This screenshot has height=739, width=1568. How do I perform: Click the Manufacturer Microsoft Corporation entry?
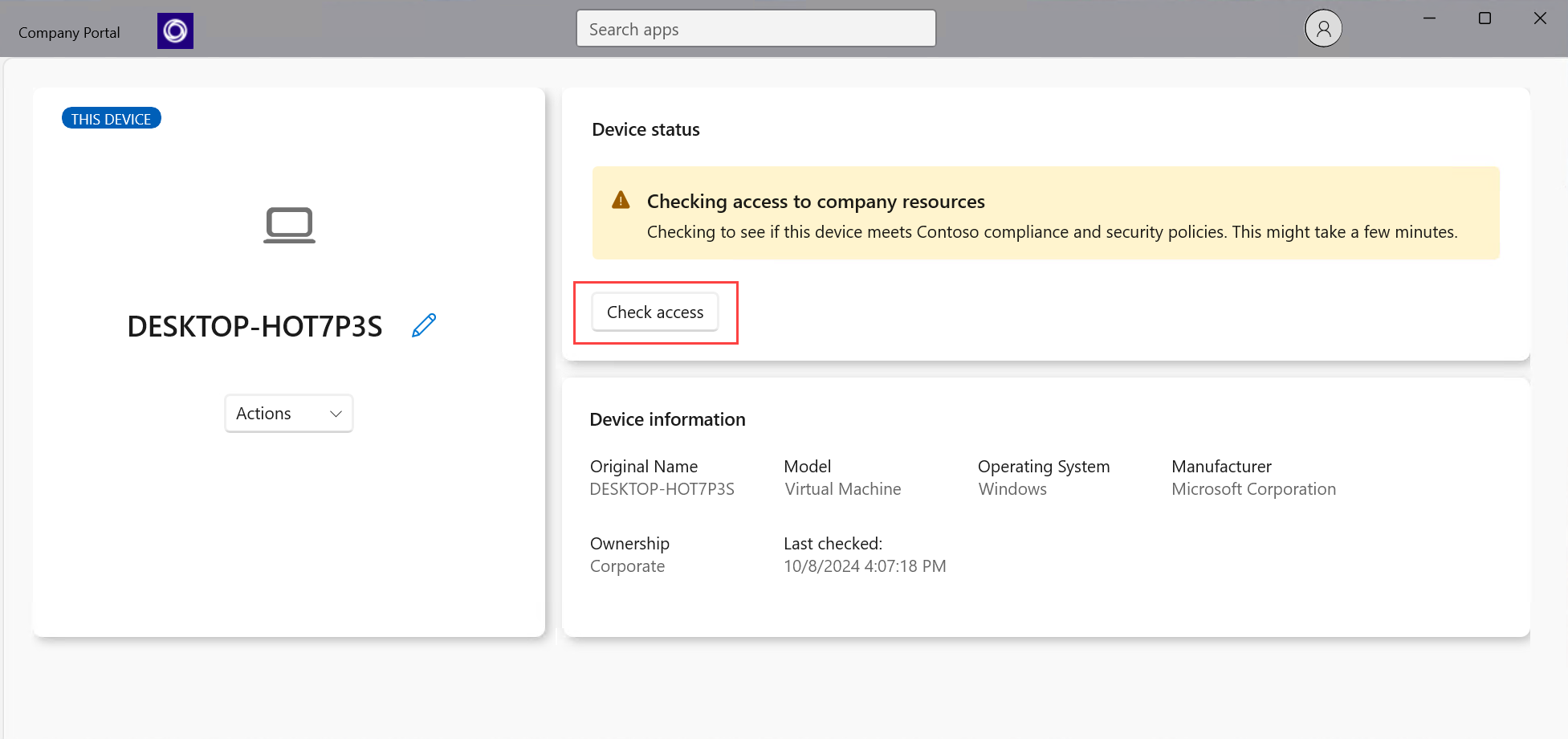pyautogui.click(x=1253, y=488)
